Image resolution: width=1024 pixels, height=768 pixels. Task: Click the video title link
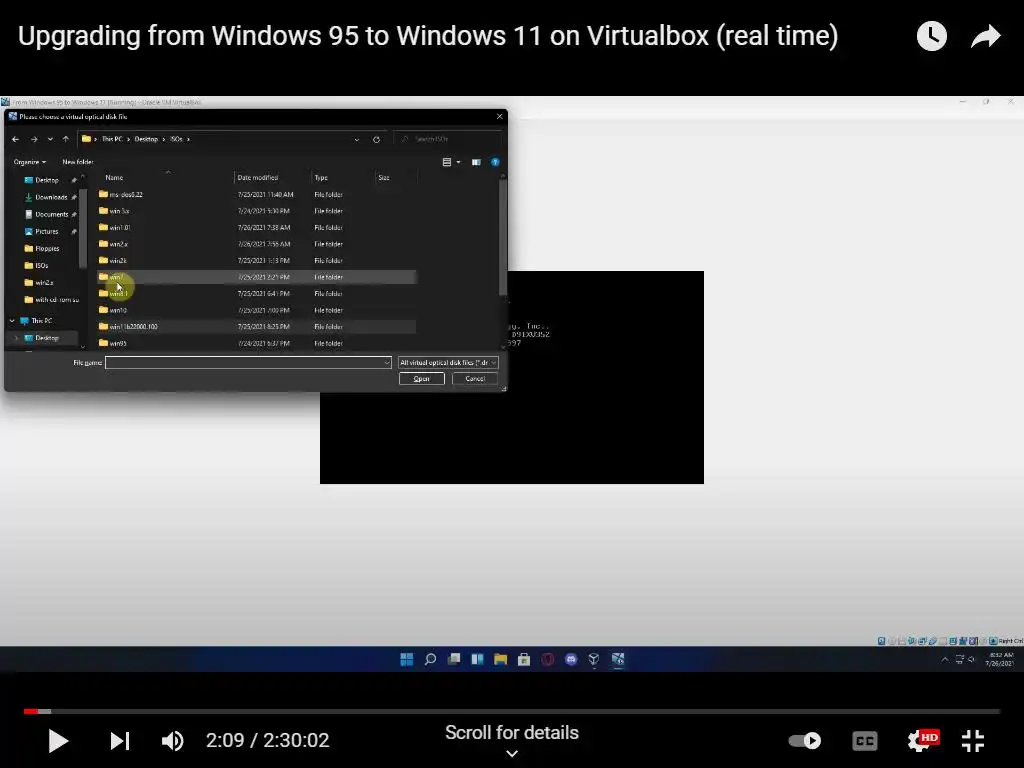pyautogui.click(x=428, y=35)
